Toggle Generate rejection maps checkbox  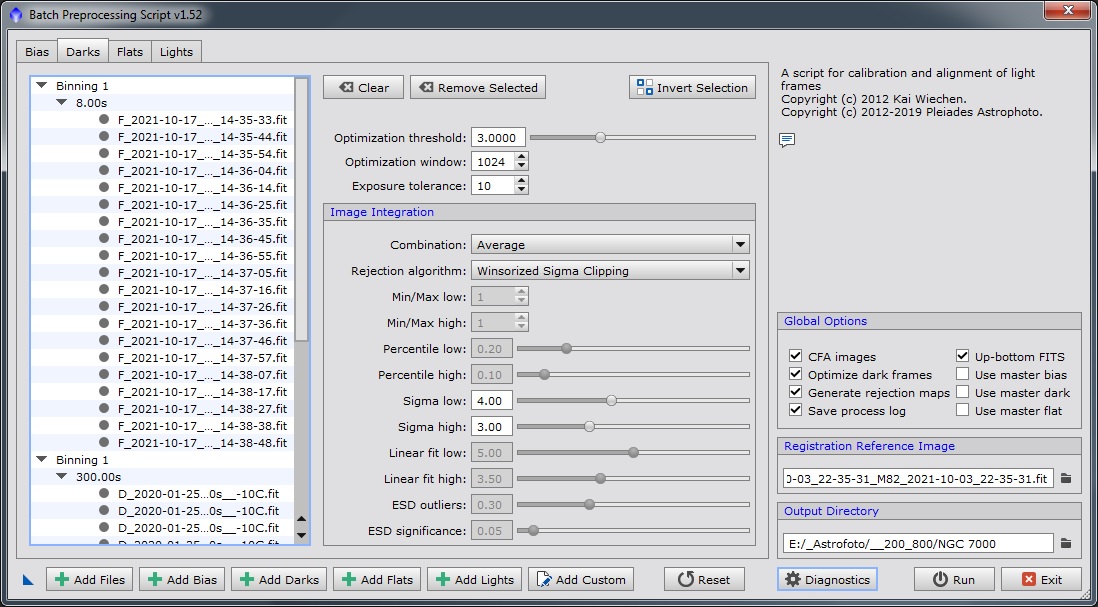click(796, 393)
